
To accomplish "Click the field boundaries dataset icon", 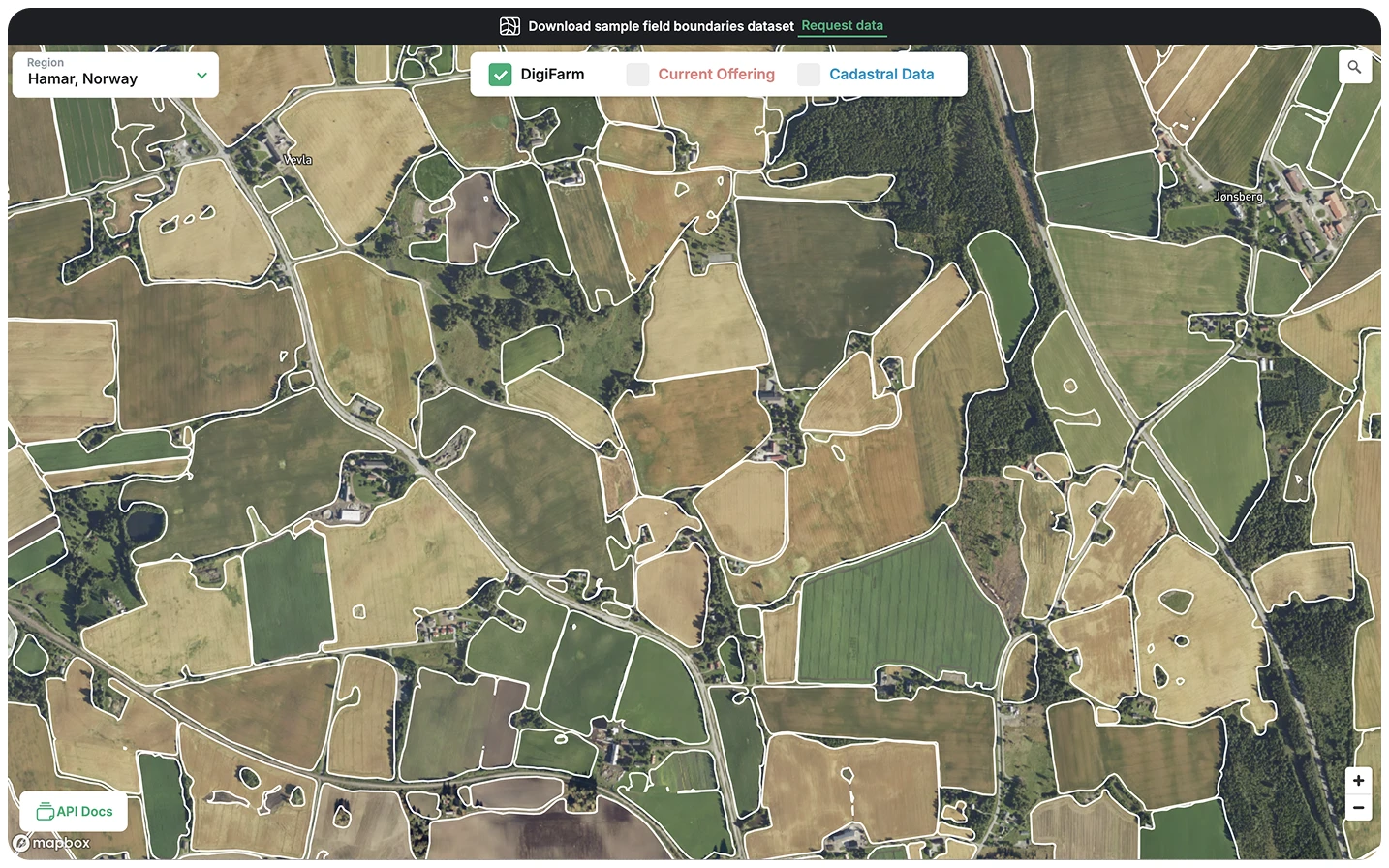I will (509, 26).
